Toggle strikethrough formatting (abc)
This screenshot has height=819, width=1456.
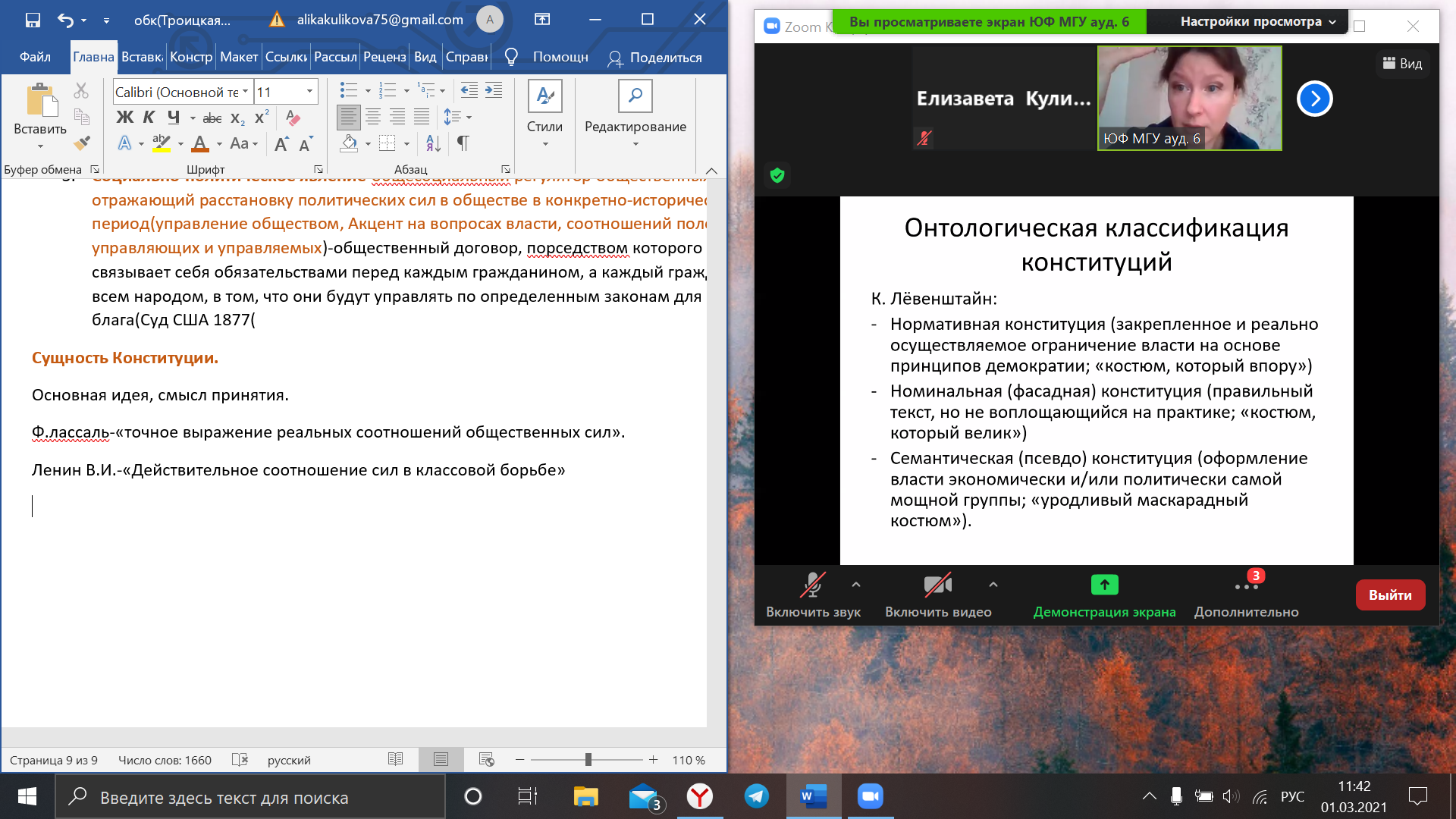tap(212, 118)
